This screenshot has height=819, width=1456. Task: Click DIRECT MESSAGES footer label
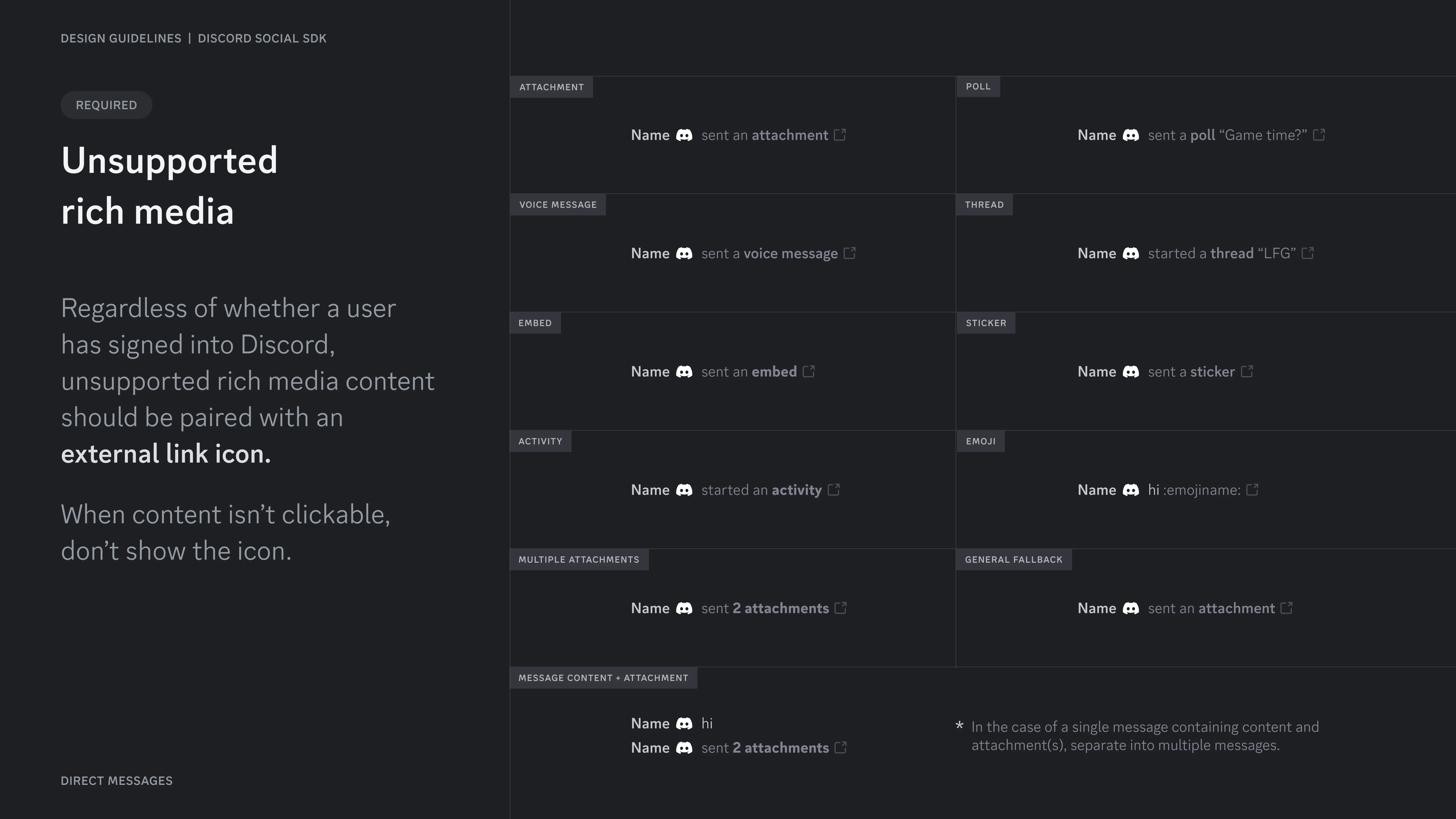pos(117,781)
